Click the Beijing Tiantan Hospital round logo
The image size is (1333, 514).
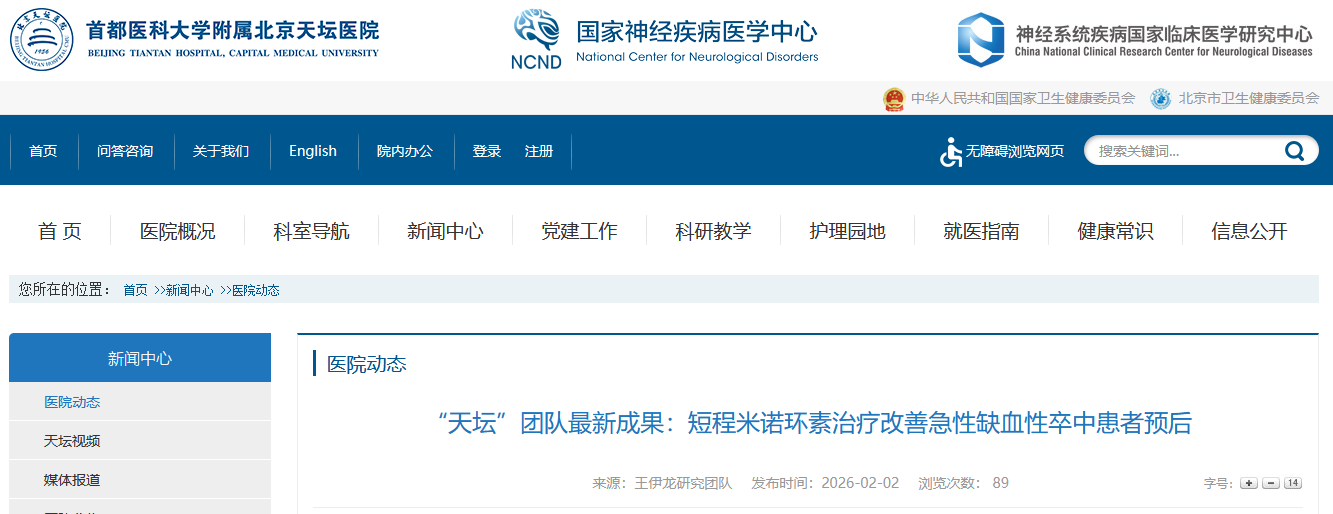[42, 40]
